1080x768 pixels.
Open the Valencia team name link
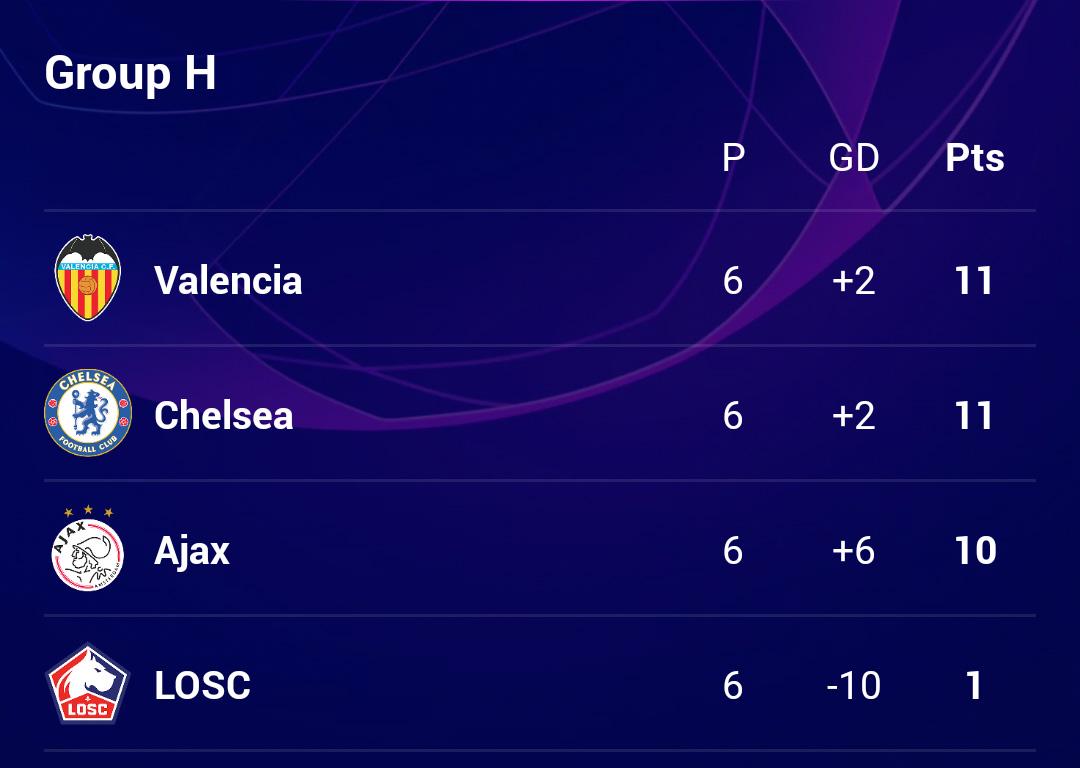[x=228, y=280]
